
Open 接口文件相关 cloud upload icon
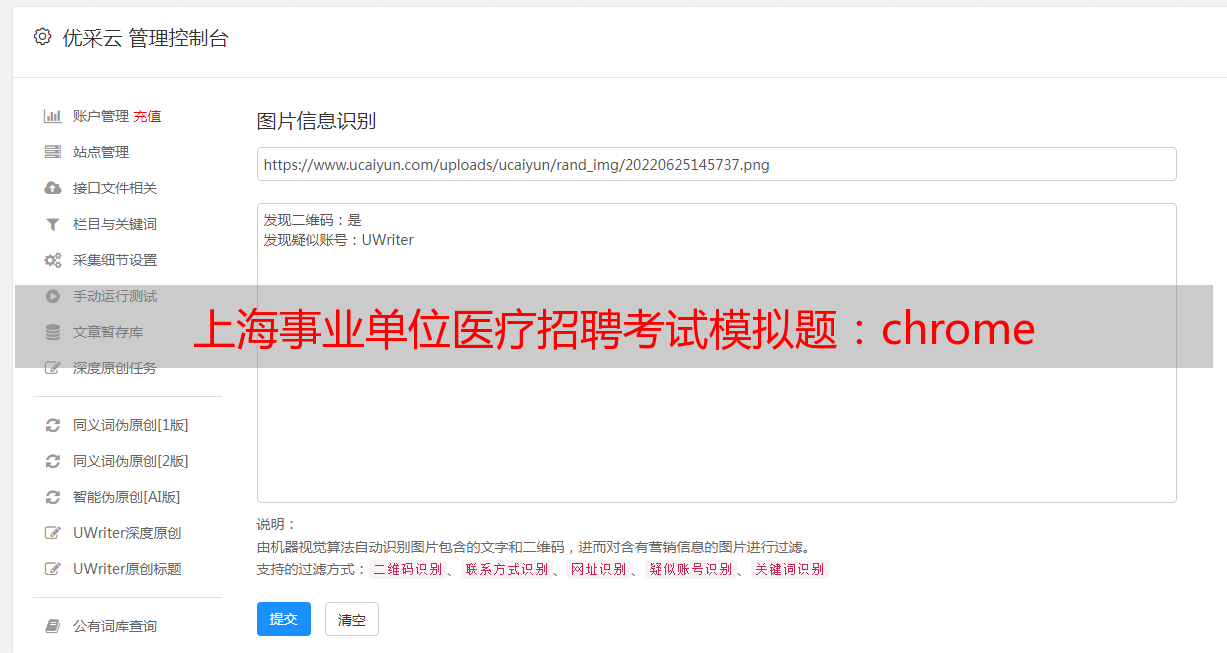coord(53,188)
